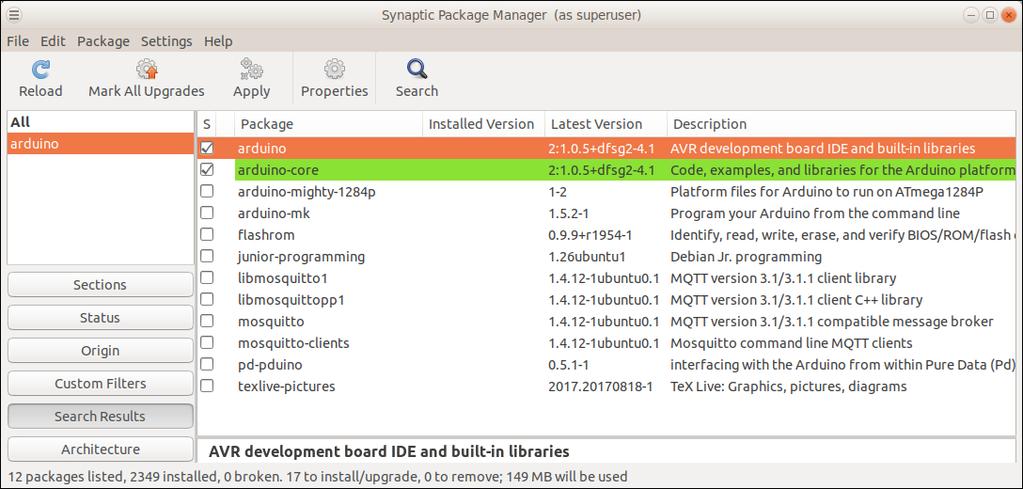
Task: Select arduino-mk package name
Action: coord(273,213)
